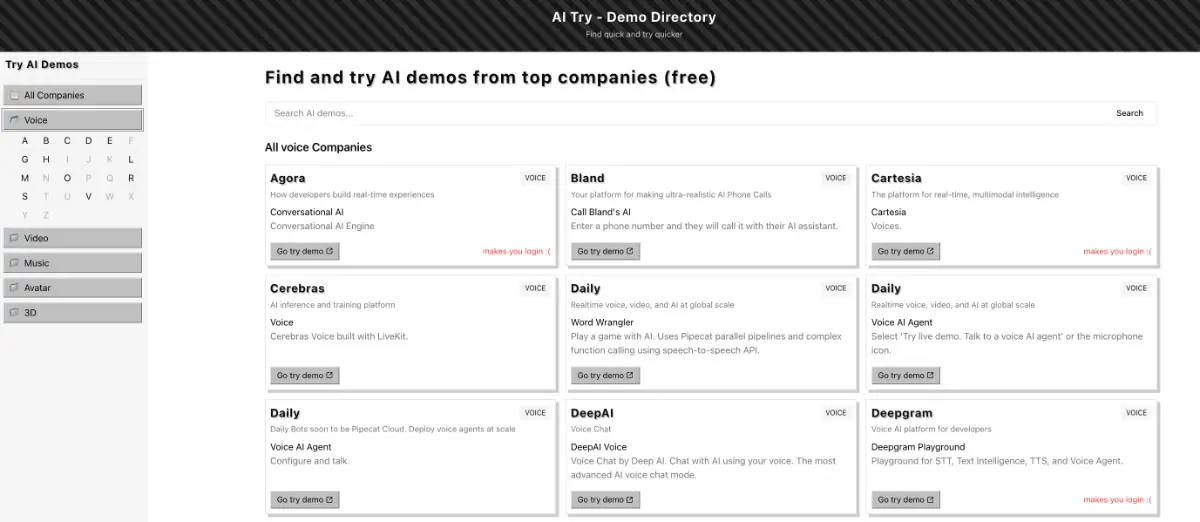Open the Avatar category folder

(72, 288)
